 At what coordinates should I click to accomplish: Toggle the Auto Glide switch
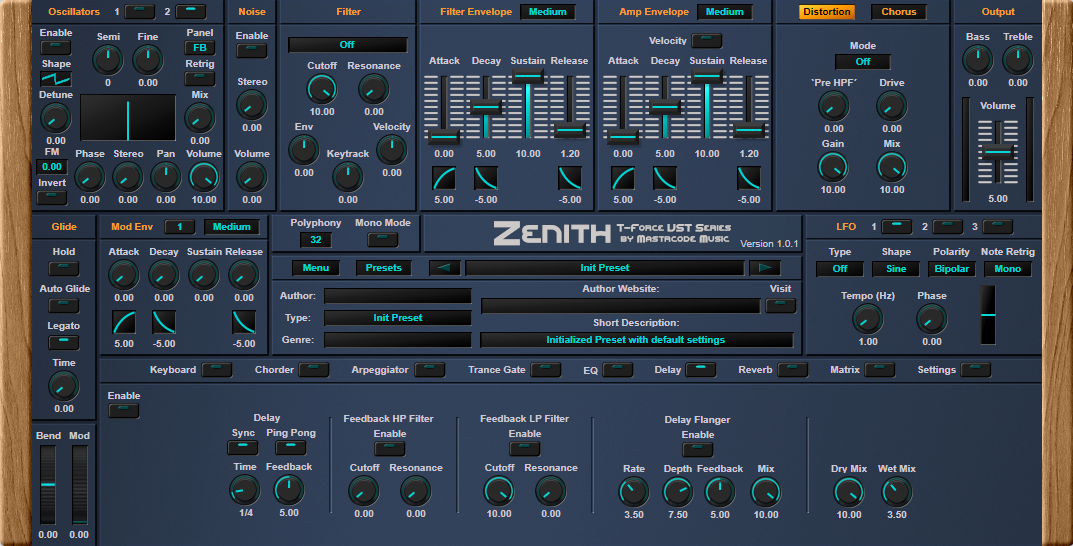point(64,304)
